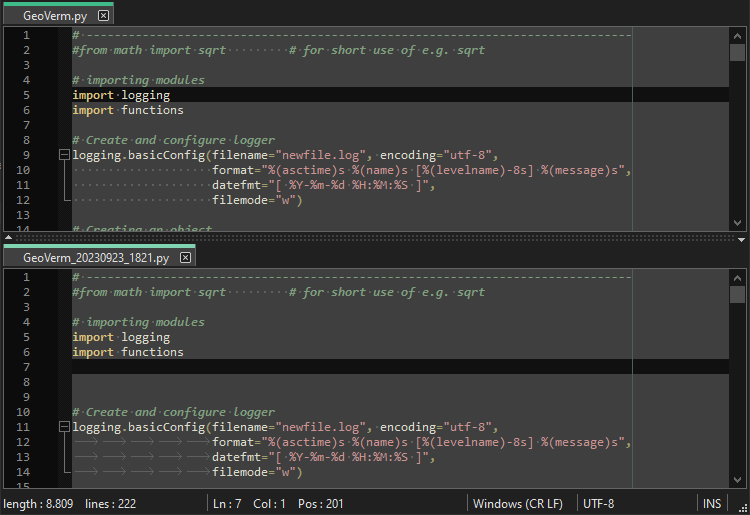
Task: Click the dotted splitter bar between the views
Action: click(370, 239)
